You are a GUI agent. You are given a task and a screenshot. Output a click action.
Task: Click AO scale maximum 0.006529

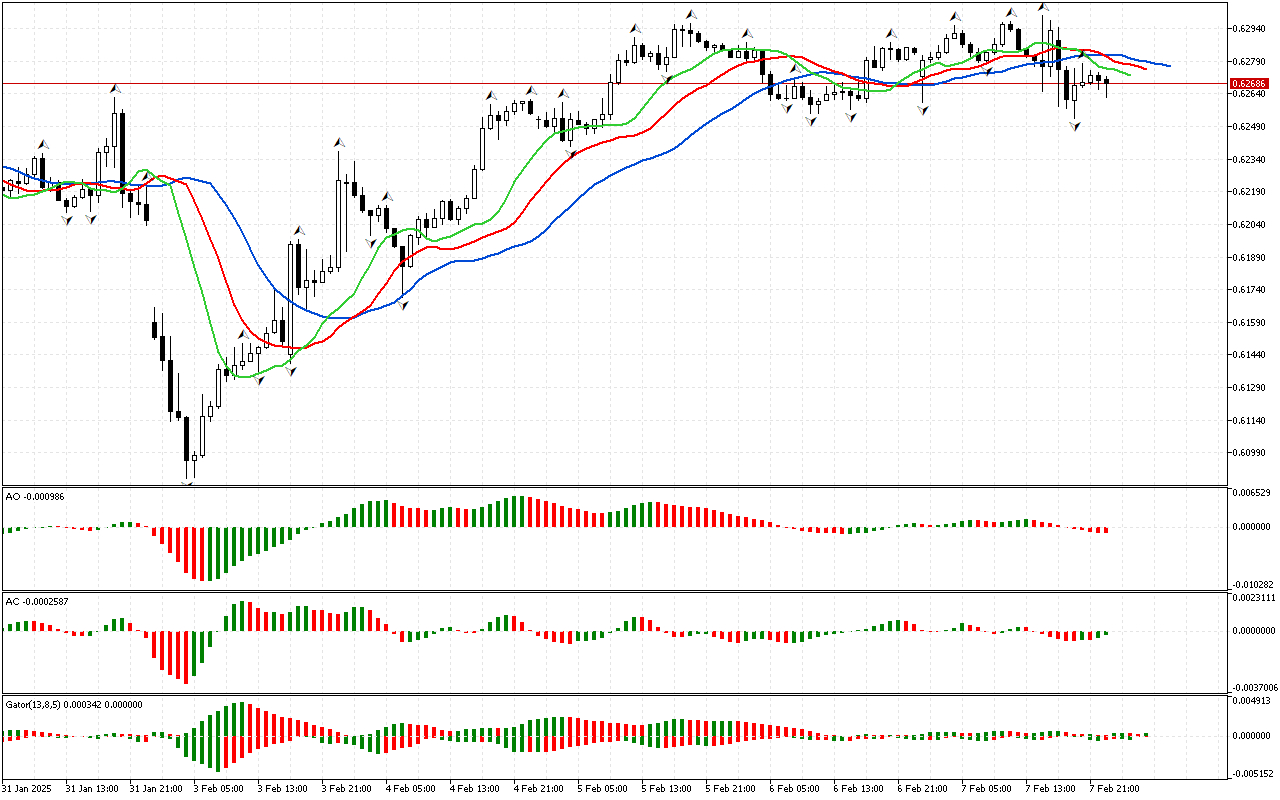coord(1250,493)
